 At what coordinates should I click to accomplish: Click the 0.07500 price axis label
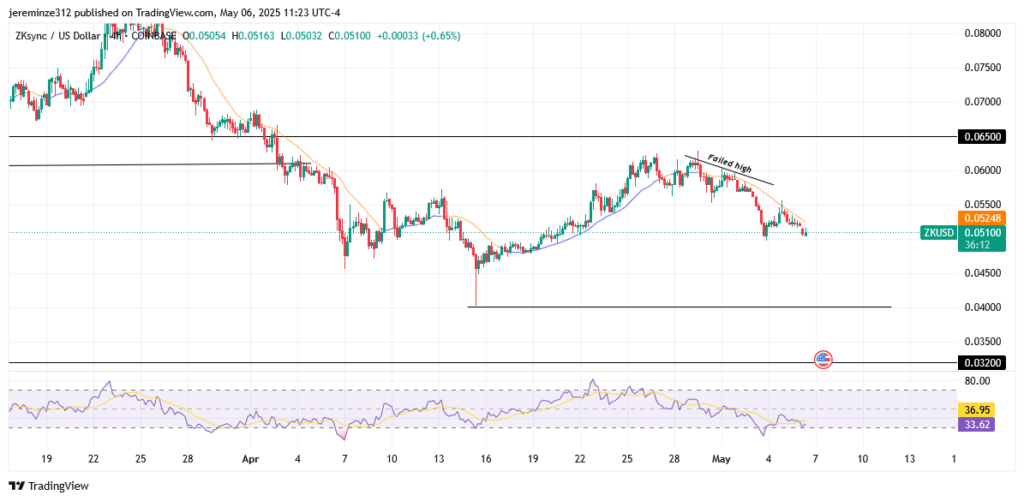pyautogui.click(x=982, y=67)
